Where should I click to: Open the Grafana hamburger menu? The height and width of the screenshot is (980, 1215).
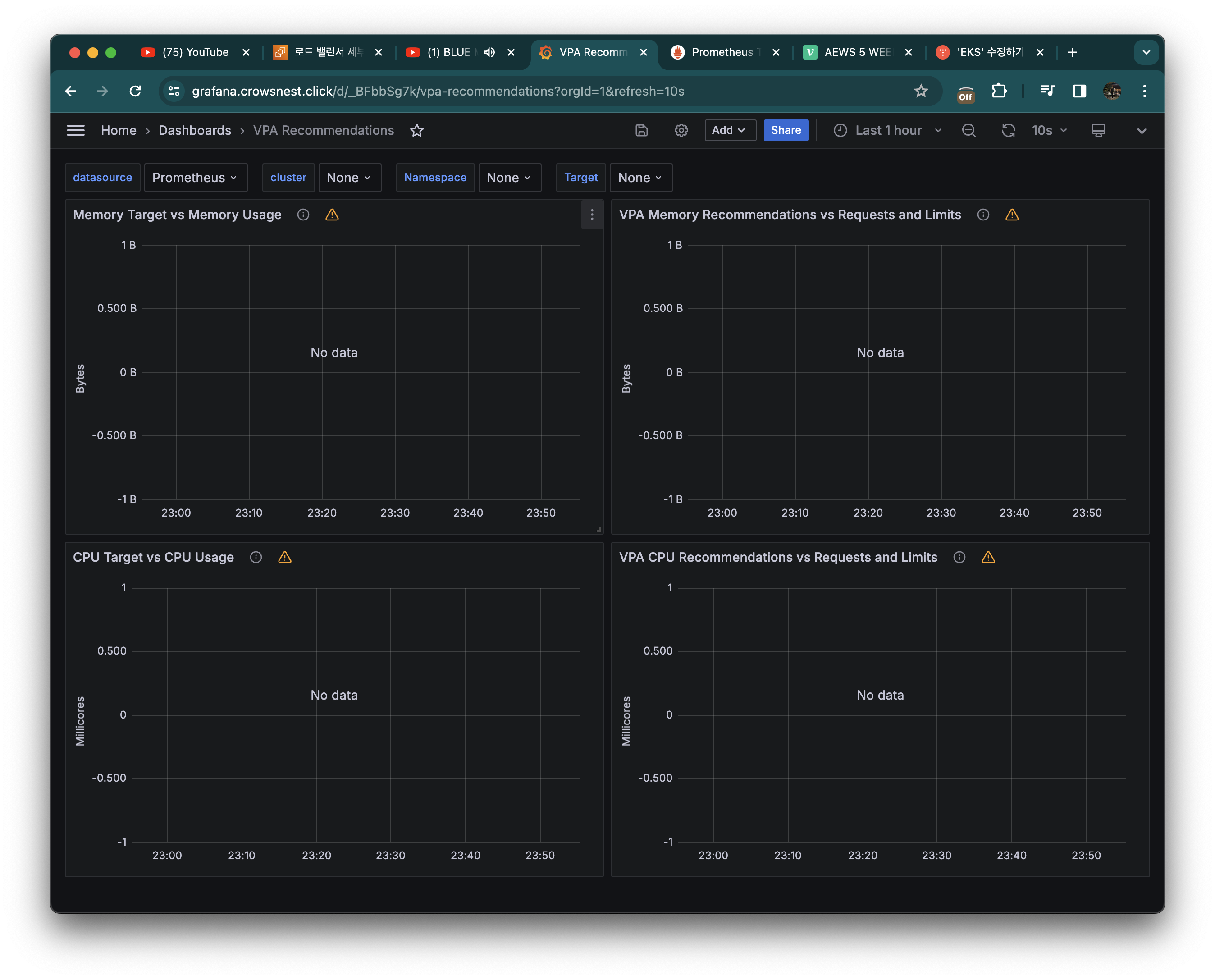tap(76, 130)
